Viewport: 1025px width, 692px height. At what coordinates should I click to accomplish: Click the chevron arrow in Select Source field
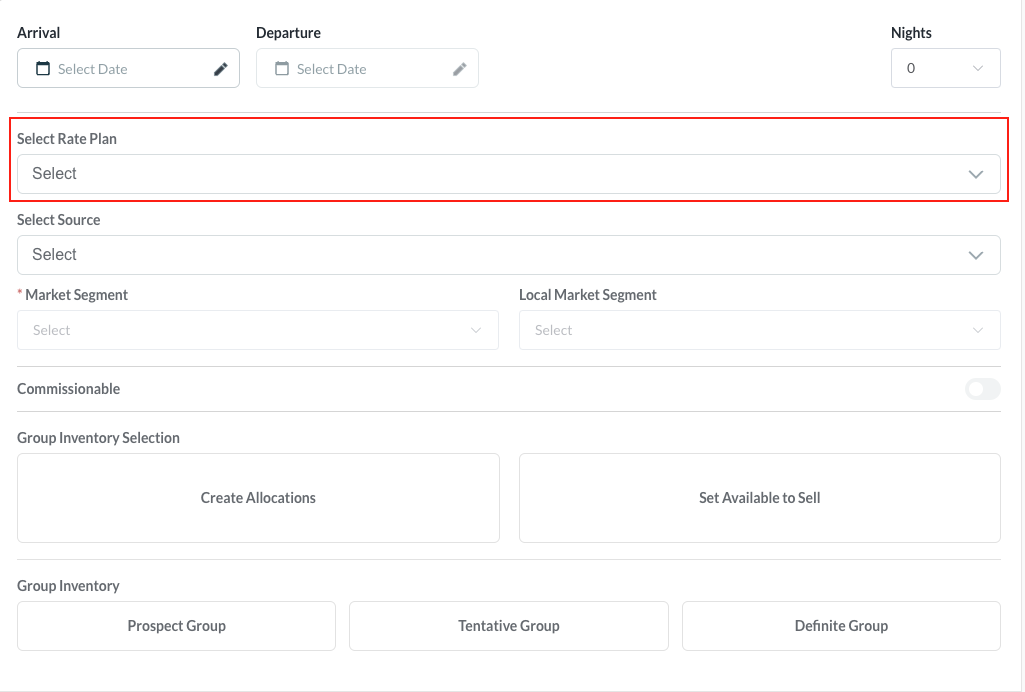pos(976,255)
